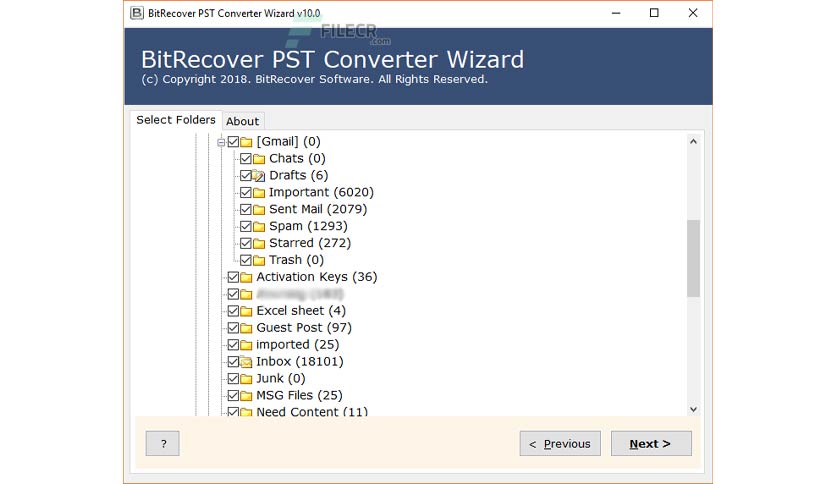Select the 'Spam (1293)' folder label
Screen dimensions: 836x484
(x=308, y=227)
